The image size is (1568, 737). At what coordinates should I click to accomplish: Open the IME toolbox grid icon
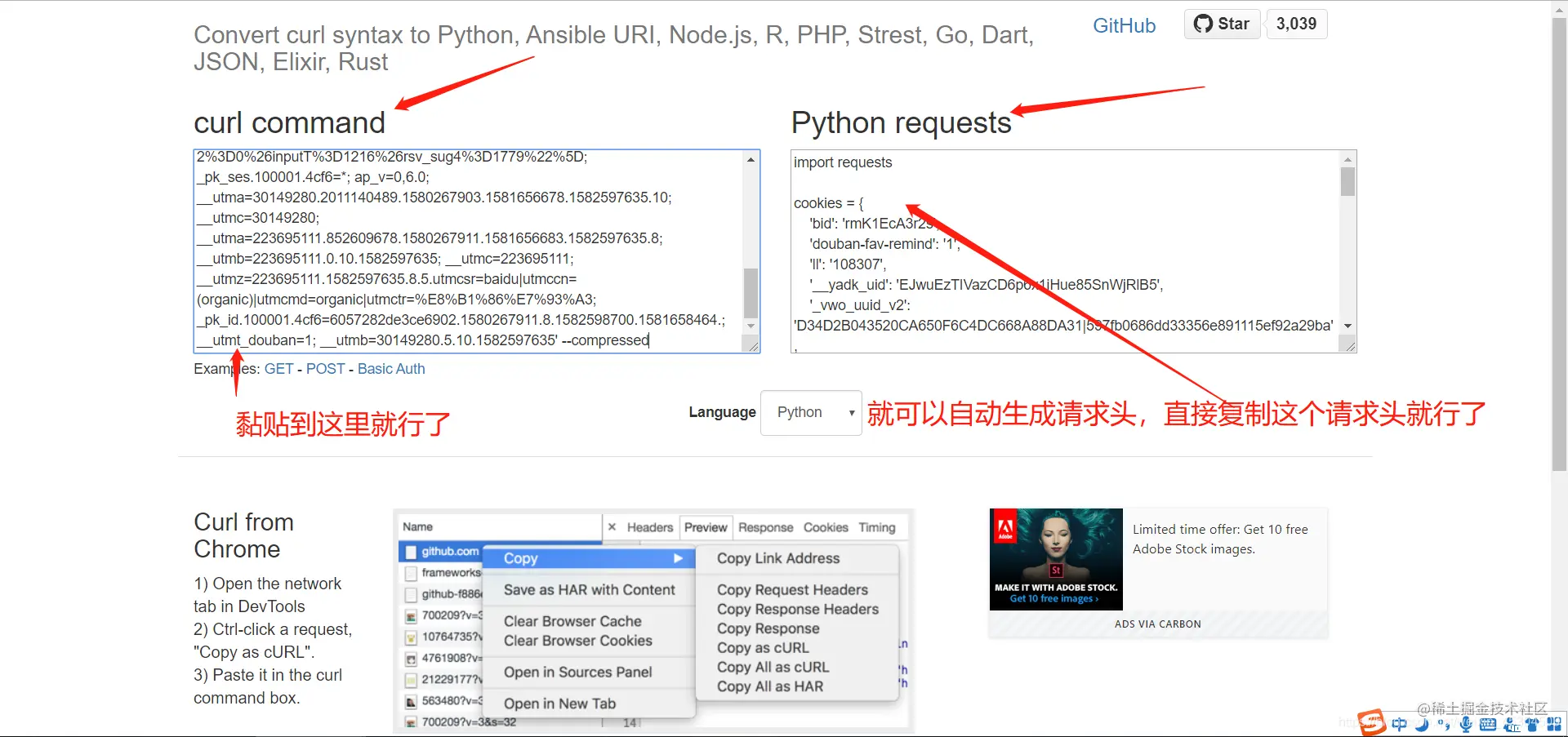tap(1553, 724)
